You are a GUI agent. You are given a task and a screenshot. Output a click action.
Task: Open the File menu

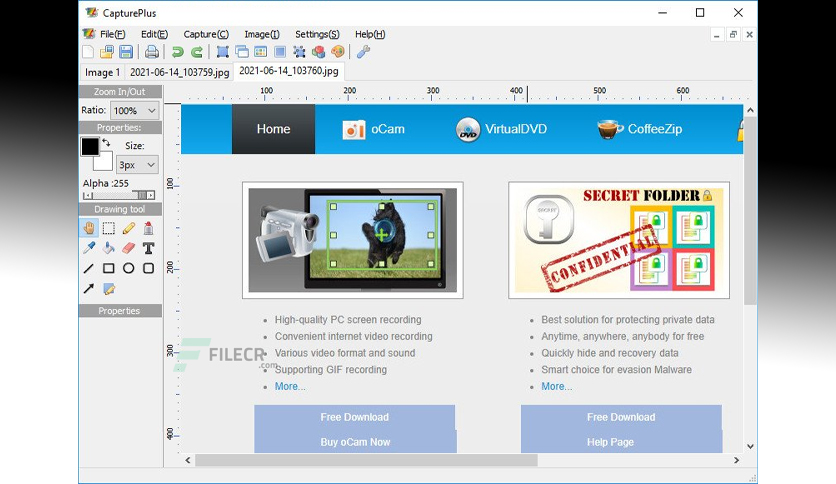coord(112,34)
